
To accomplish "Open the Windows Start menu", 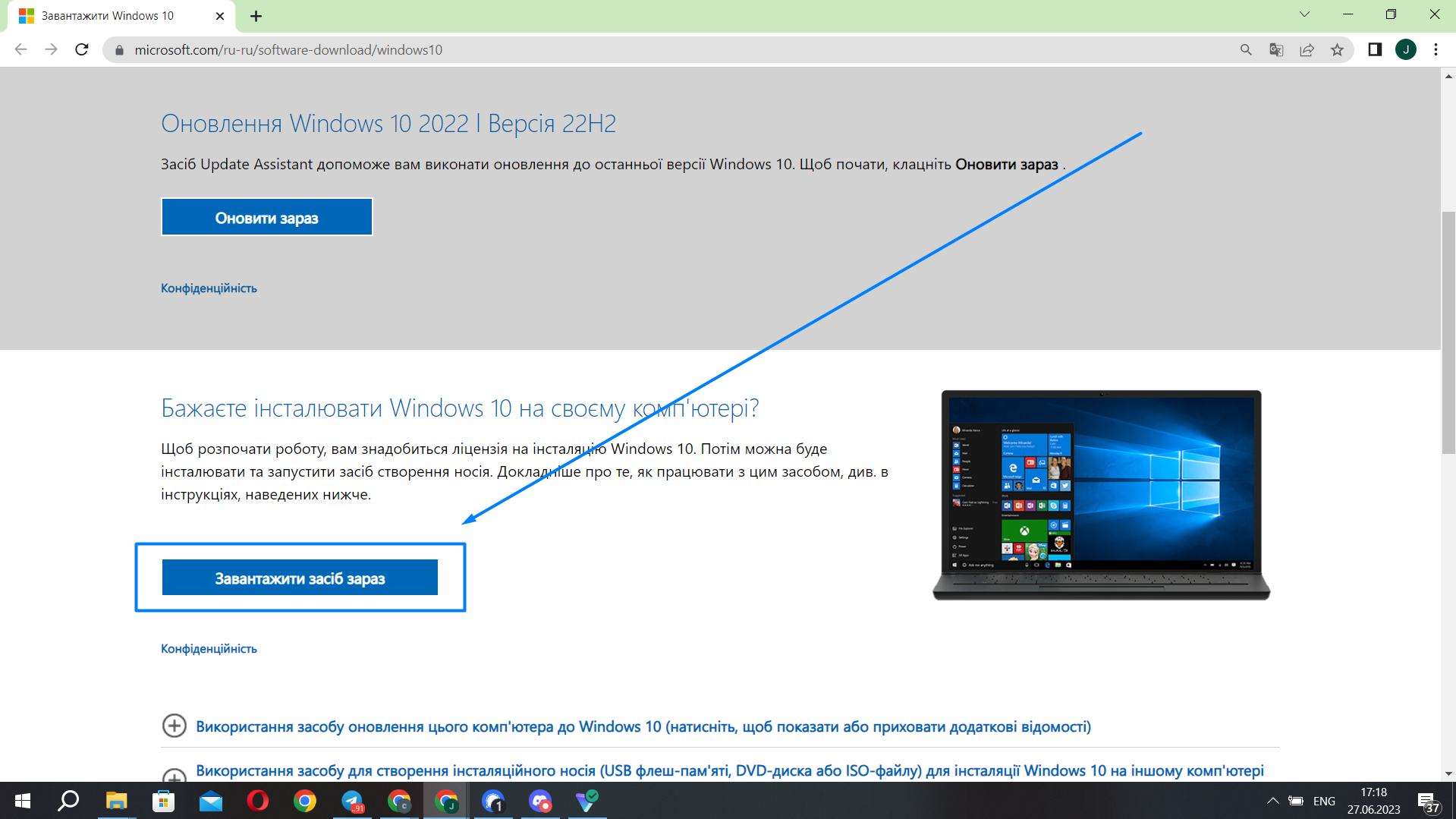I will 23,801.
